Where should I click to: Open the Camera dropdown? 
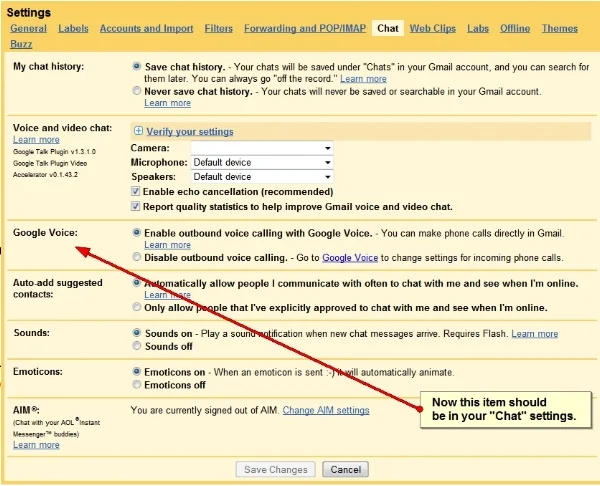[262, 148]
